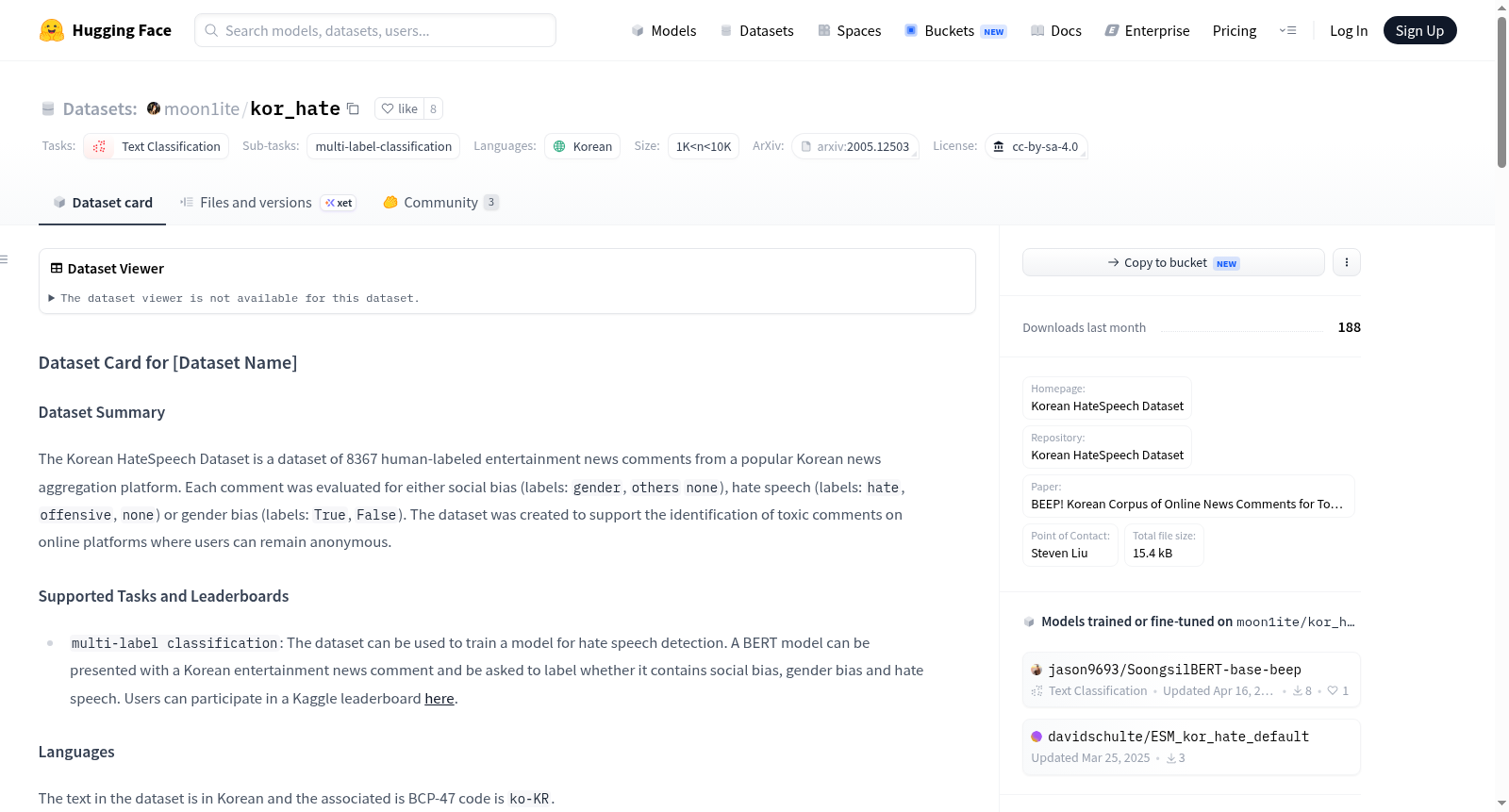1509x812 pixels.
Task: Click the Languages heading
Action: (76, 752)
